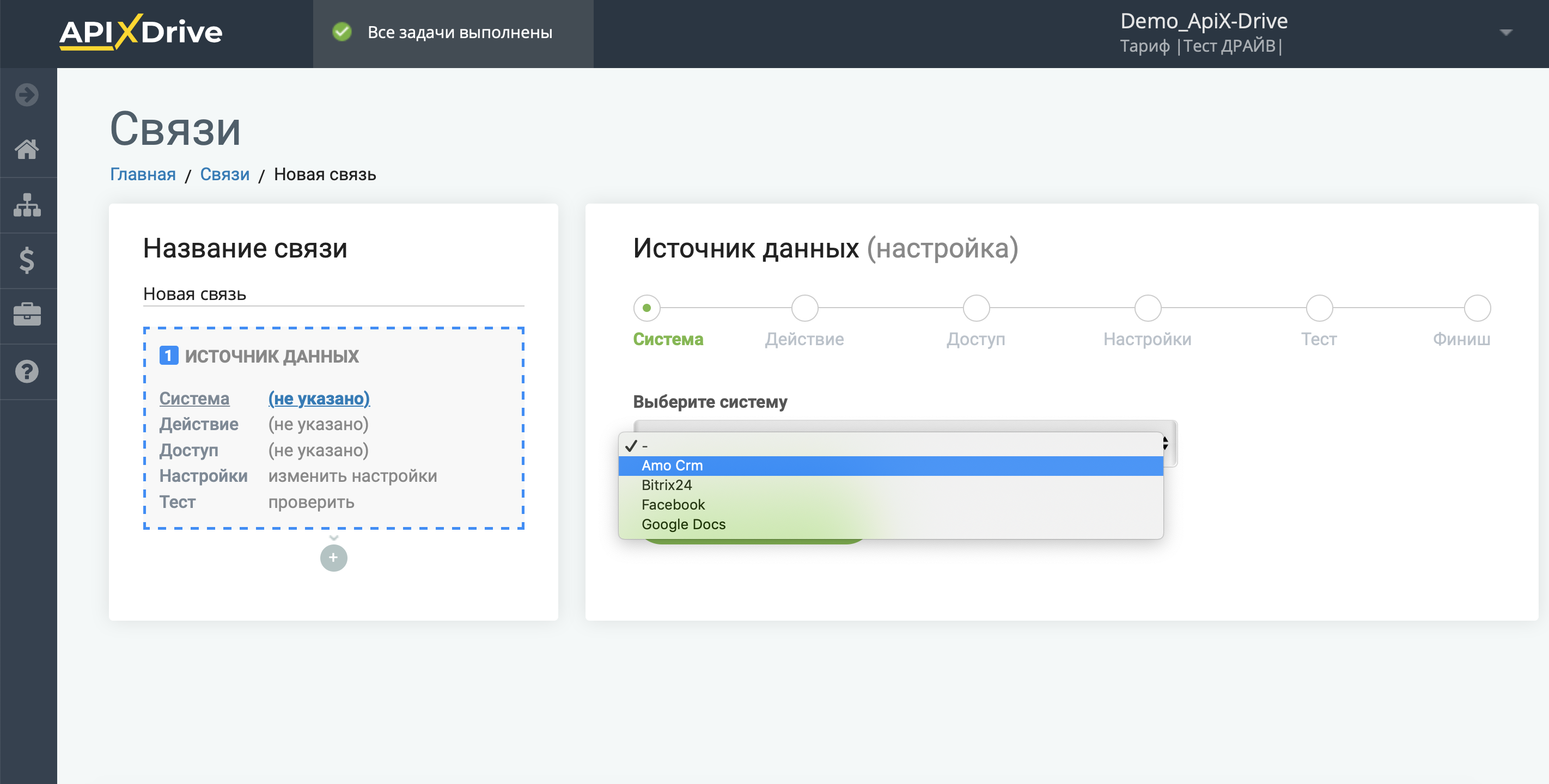Click проверить next to Тест
The image size is (1549, 784).
tap(311, 501)
